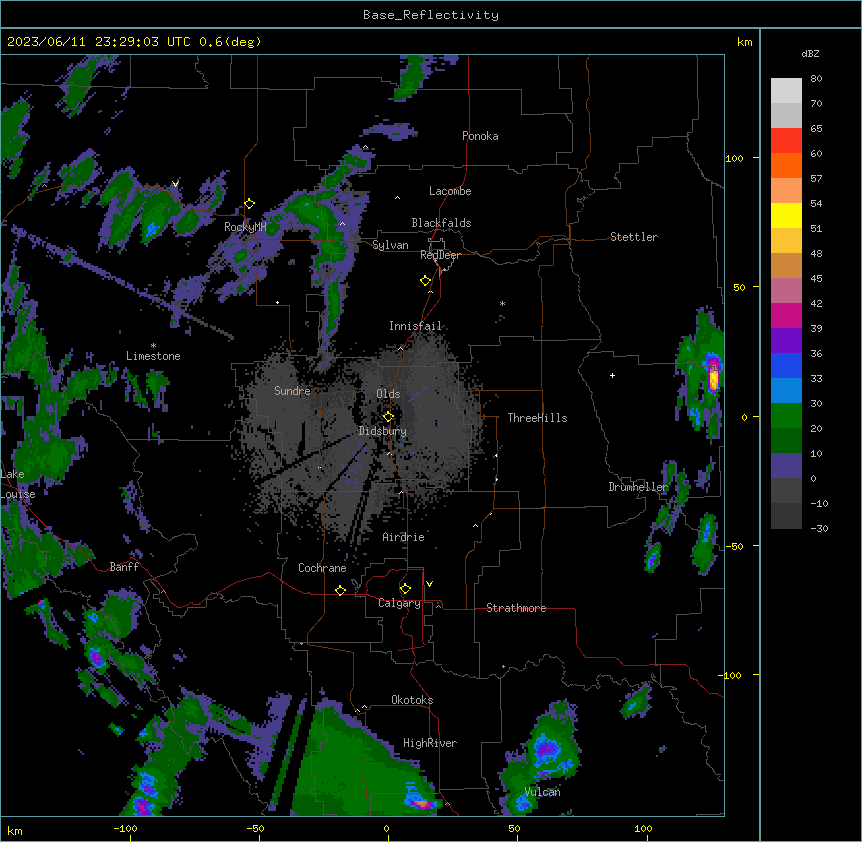Pick the yellow 54-51 dBZ legend swatch
Screen dimensions: 862x842
[786, 215]
